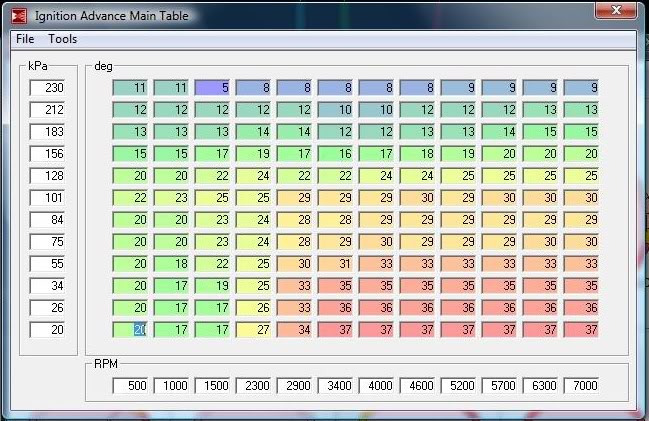Select cell 18 in the 156 kPa row
Viewport: 649px width, 421px height.
point(417,154)
